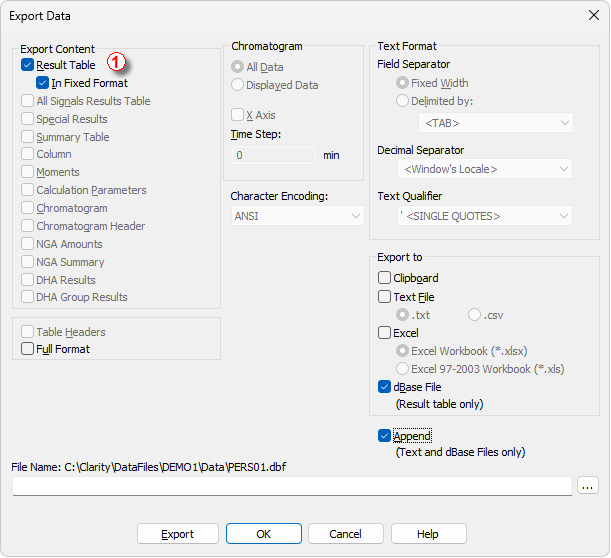Expand the Decimal Separator dropdown
The image size is (611, 558).
[485, 169]
